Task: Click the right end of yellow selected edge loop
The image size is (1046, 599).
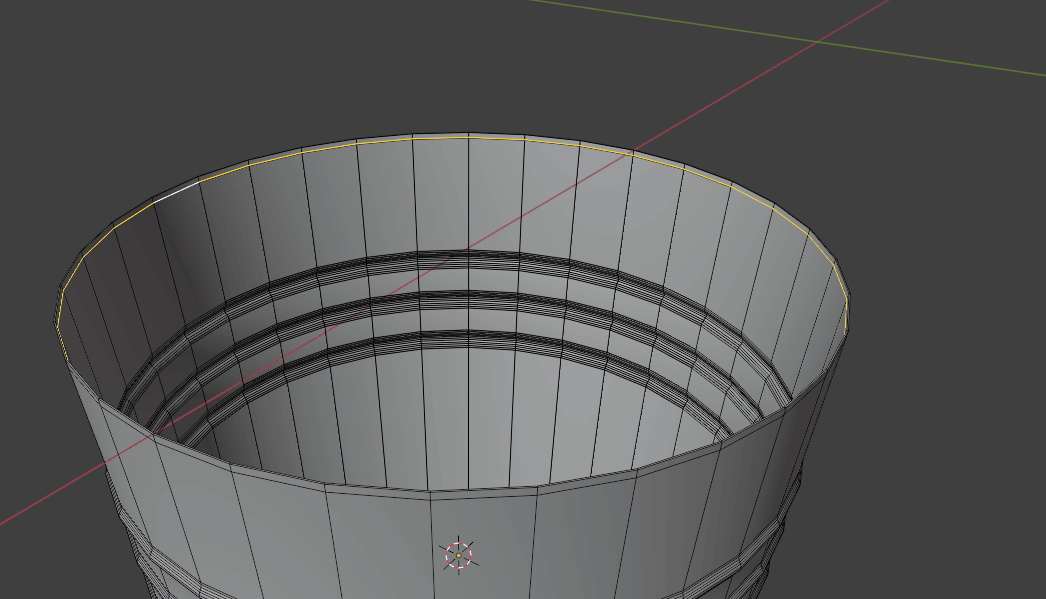Action: point(847,300)
